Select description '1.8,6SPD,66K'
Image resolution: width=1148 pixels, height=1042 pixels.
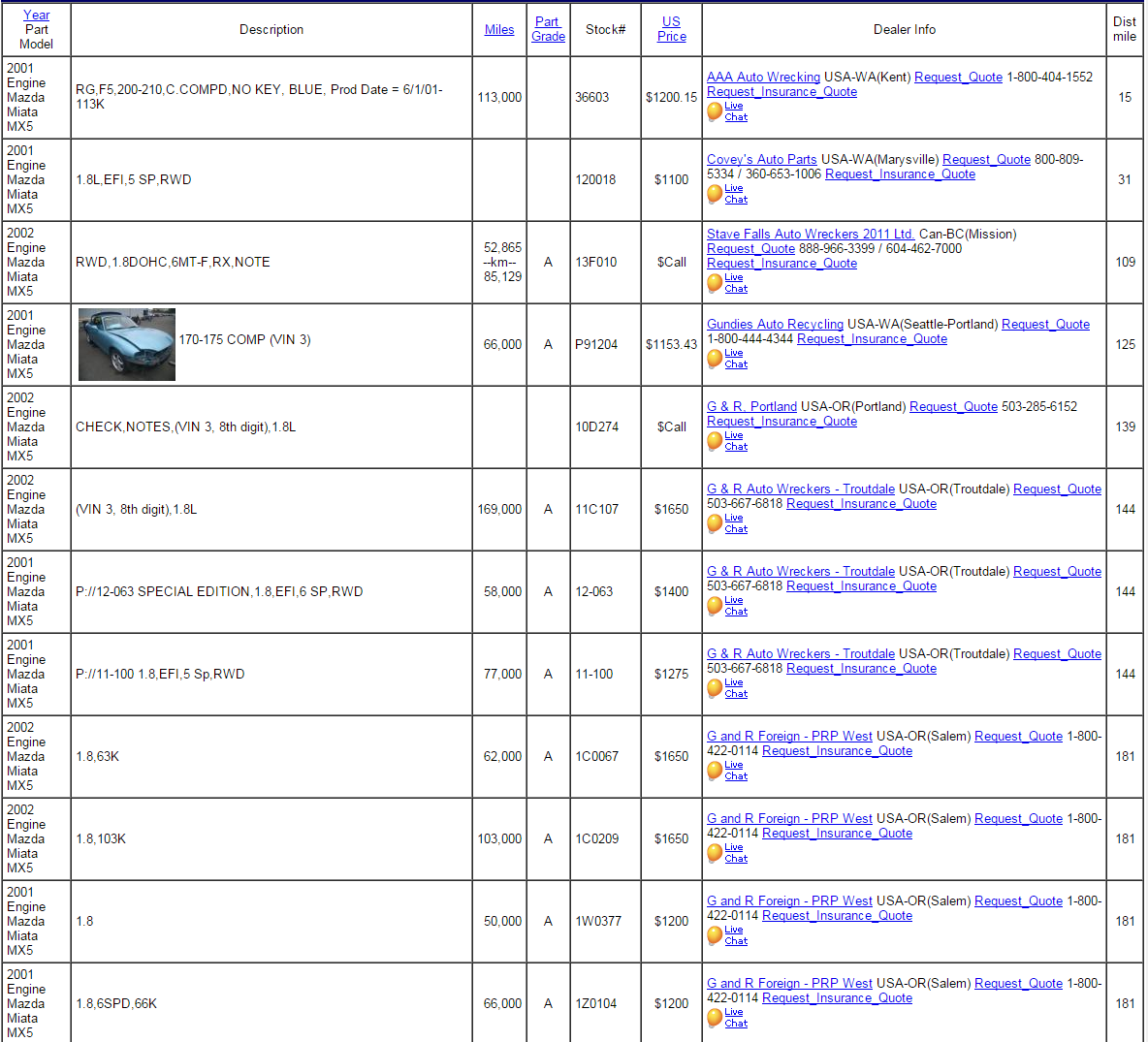point(116,1003)
